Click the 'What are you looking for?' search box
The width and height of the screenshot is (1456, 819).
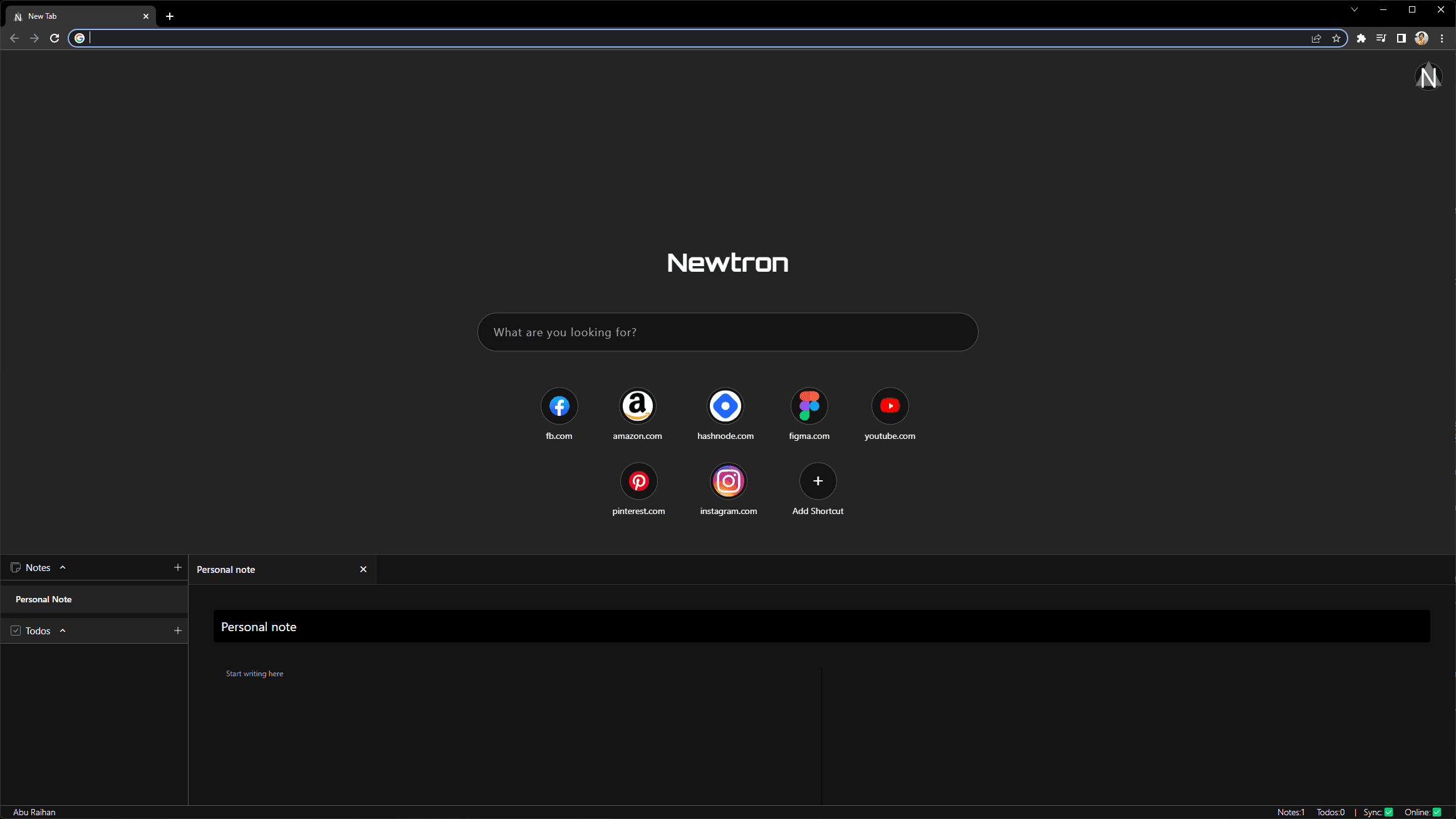click(x=727, y=332)
